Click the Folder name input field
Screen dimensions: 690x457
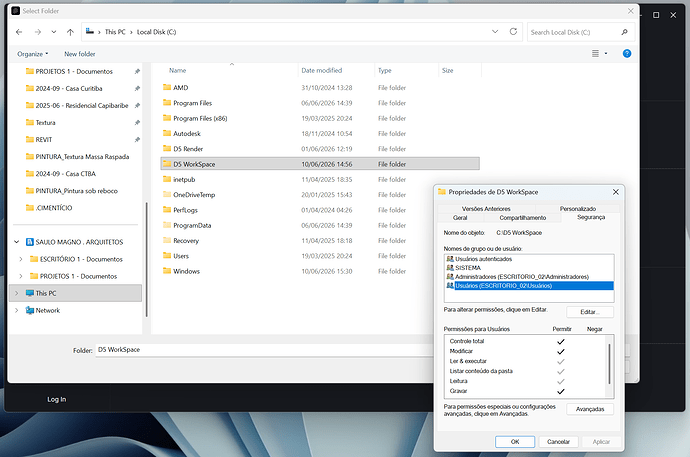pyautogui.click(x=264, y=350)
